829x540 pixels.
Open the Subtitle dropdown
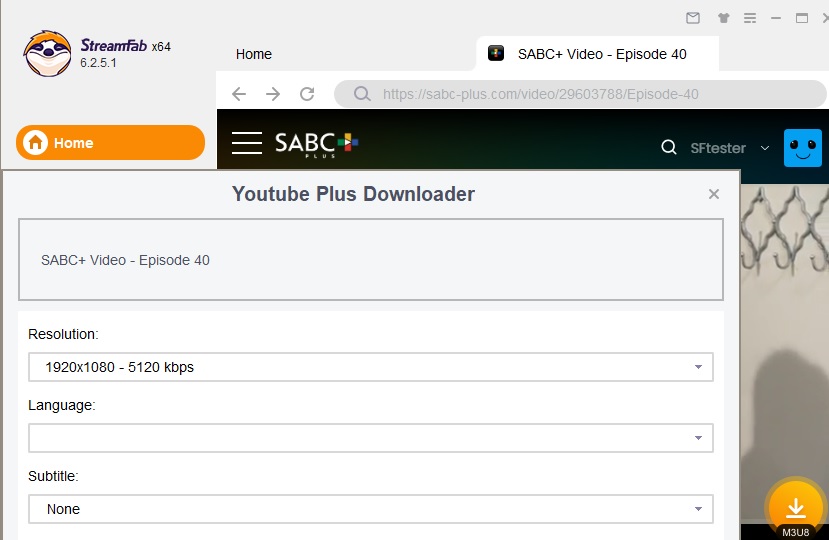(x=371, y=509)
